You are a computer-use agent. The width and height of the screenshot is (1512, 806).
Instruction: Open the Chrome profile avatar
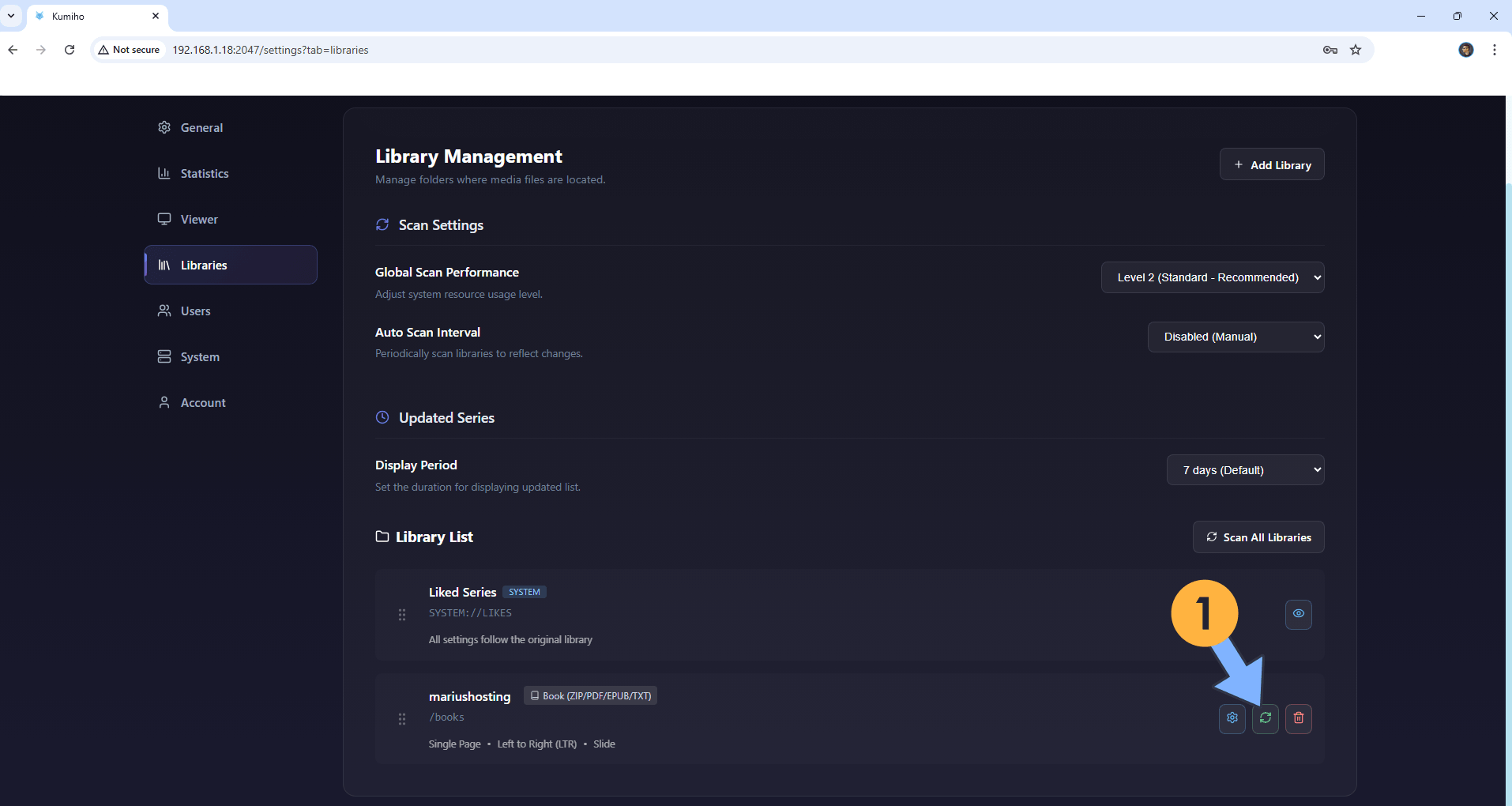tap(1465, 50)
